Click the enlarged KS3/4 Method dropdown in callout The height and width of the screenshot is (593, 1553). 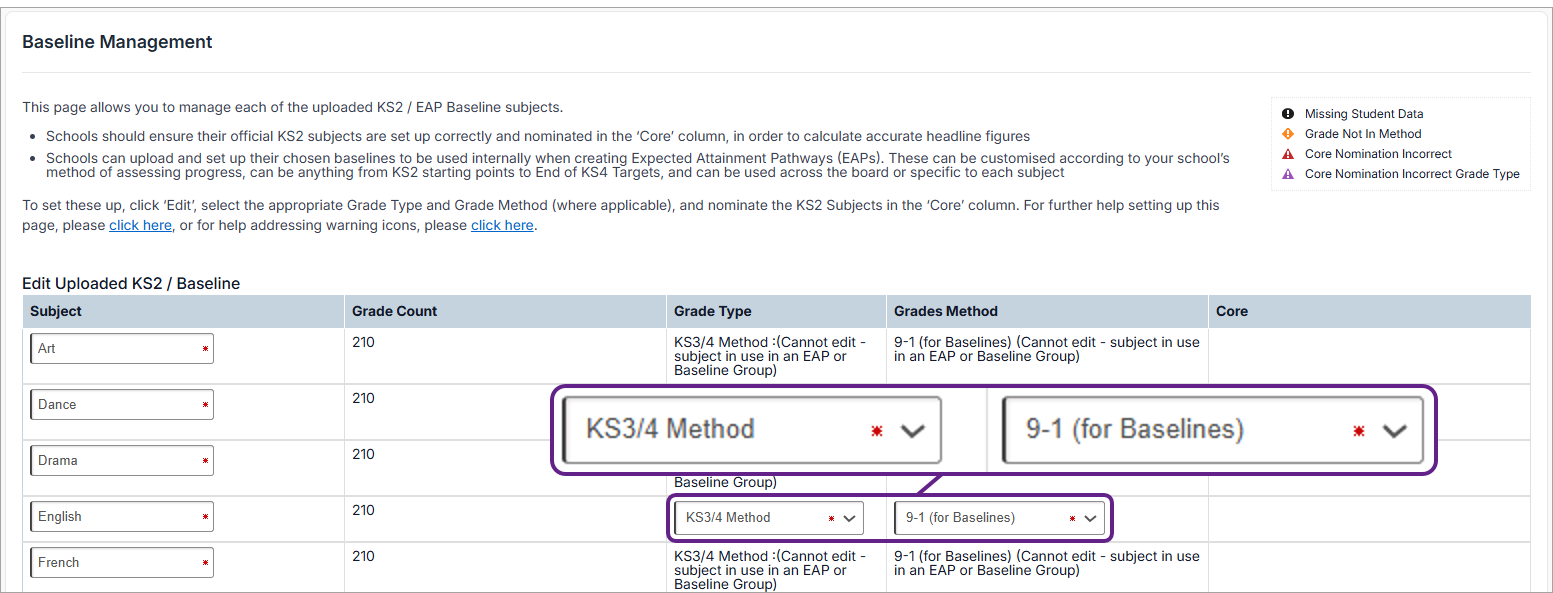pos(752,430)
